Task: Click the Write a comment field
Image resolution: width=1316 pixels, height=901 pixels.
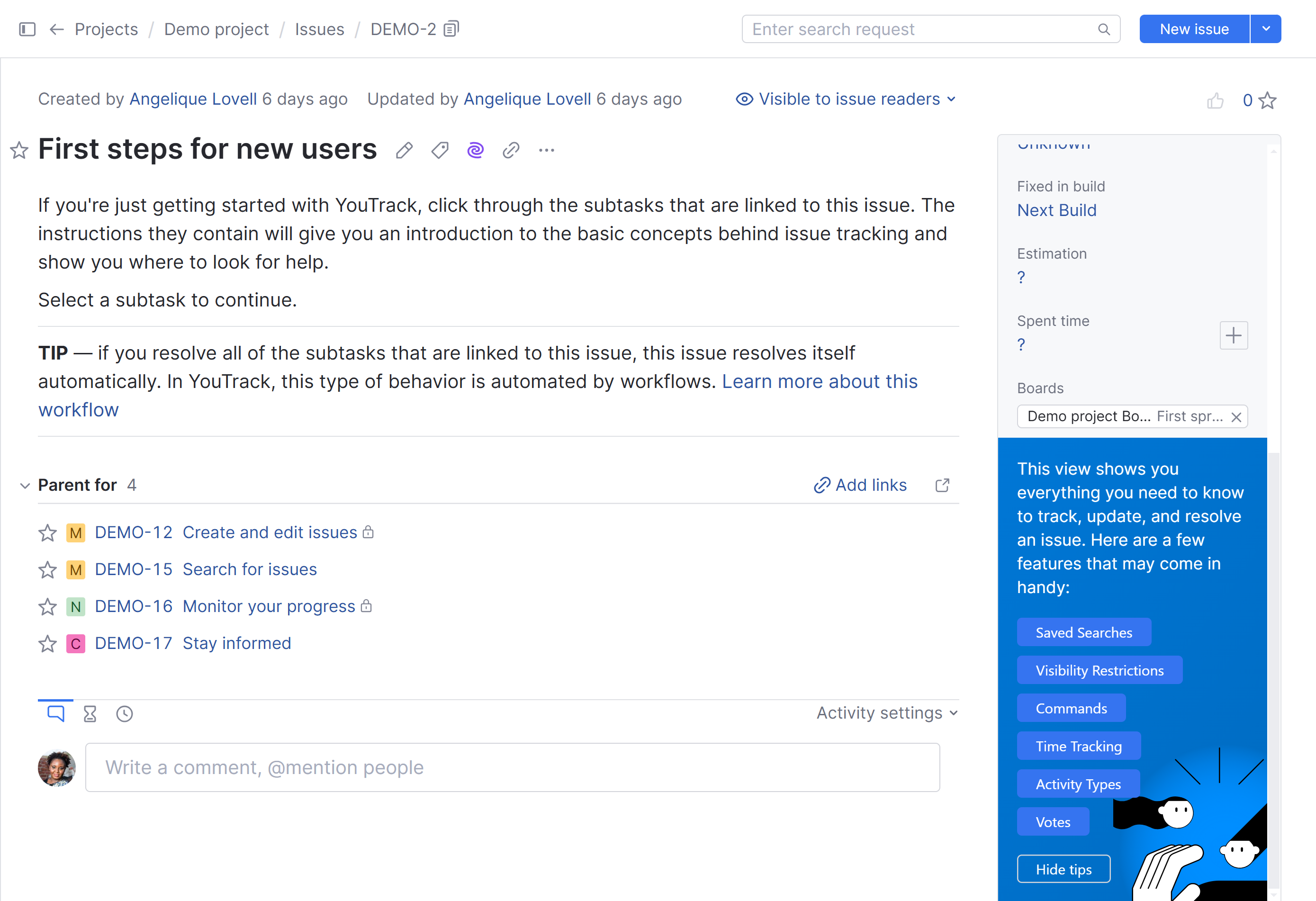Action: [512, 767]
